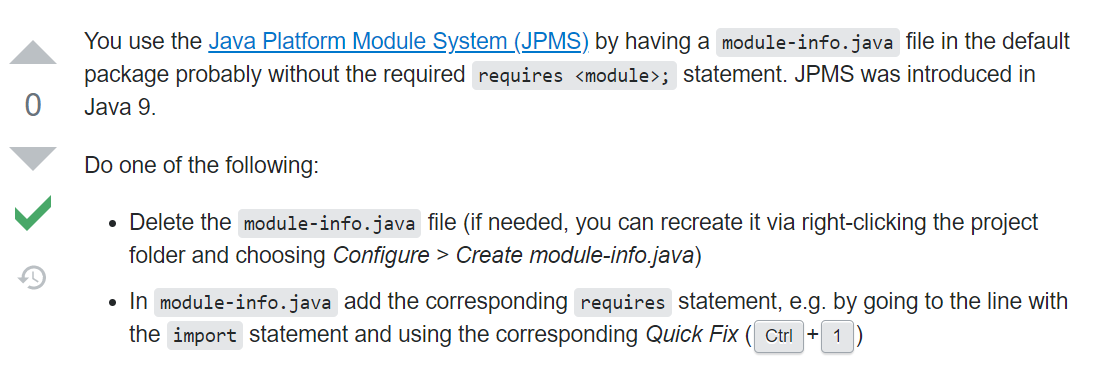Click the requires code snippet in second bullet
1102x370 pixels.
point(623,302)
